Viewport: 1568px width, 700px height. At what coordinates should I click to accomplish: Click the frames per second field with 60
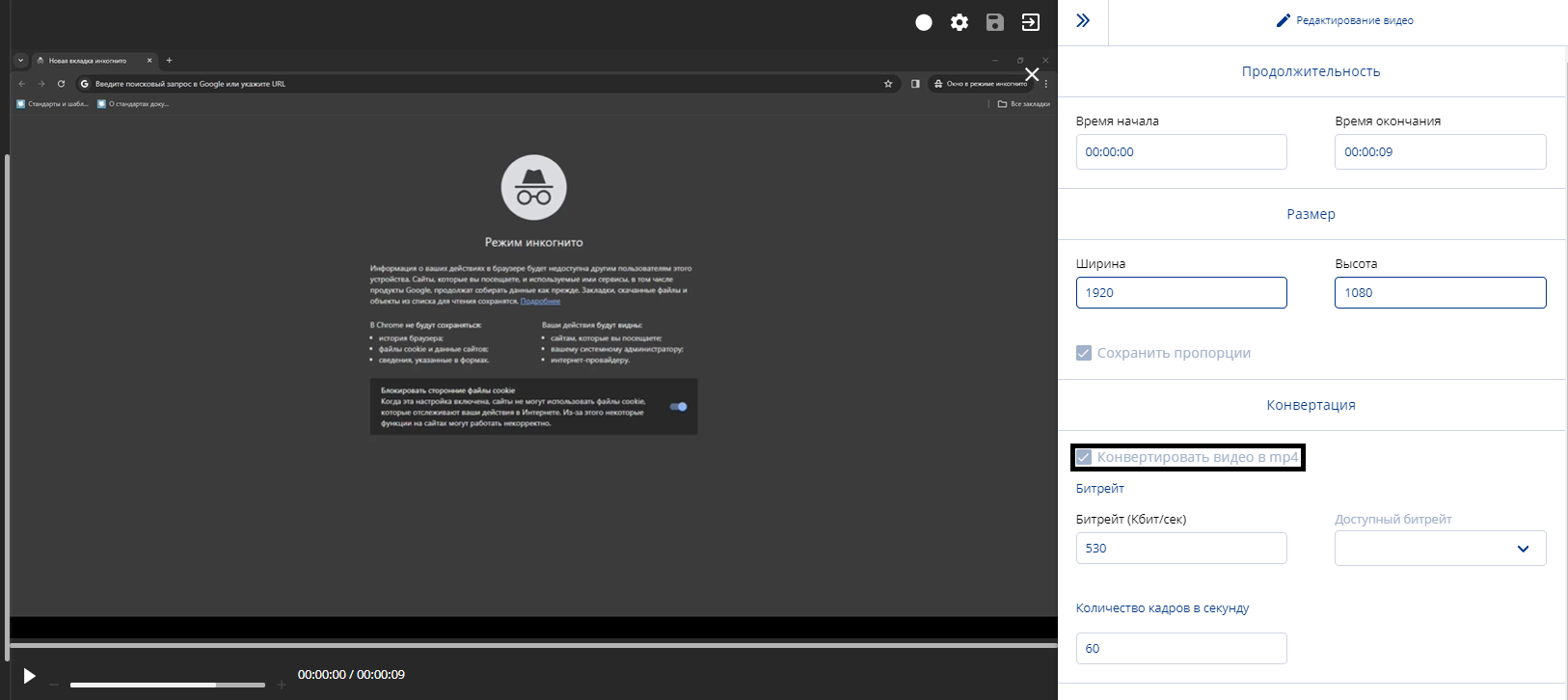(1181, 648)
